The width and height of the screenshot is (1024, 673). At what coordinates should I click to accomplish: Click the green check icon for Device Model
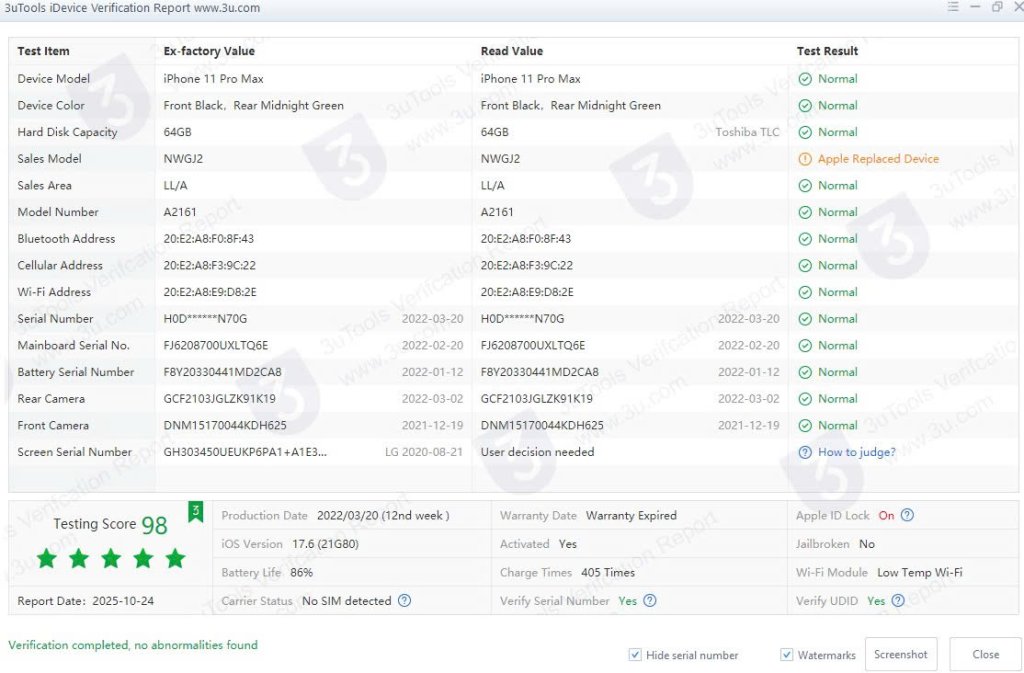[805, 79]
